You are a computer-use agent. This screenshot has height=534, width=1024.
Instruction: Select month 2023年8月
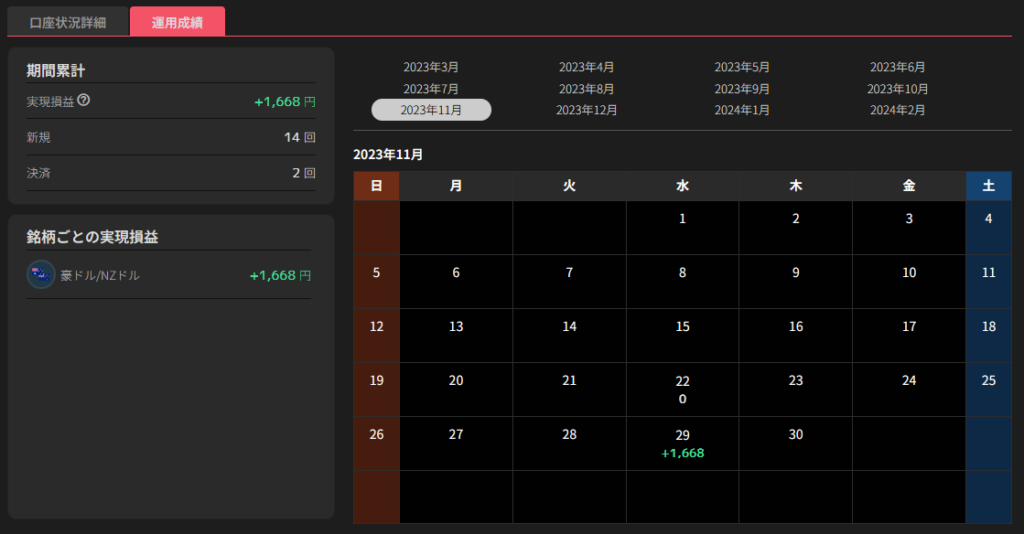pyautogui.click(x=586, y=89)
